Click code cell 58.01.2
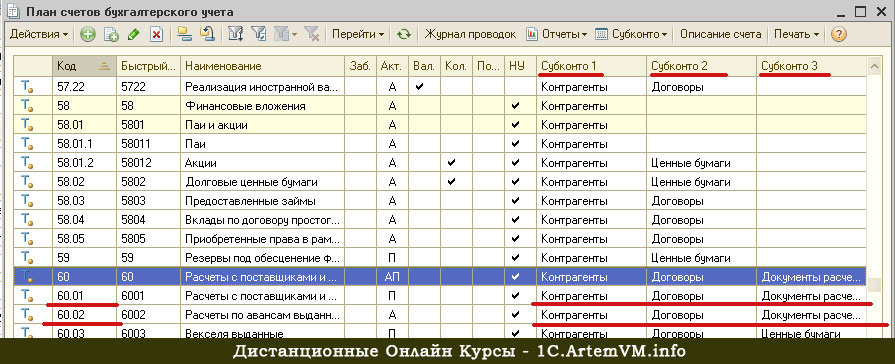 coord(84,163)
